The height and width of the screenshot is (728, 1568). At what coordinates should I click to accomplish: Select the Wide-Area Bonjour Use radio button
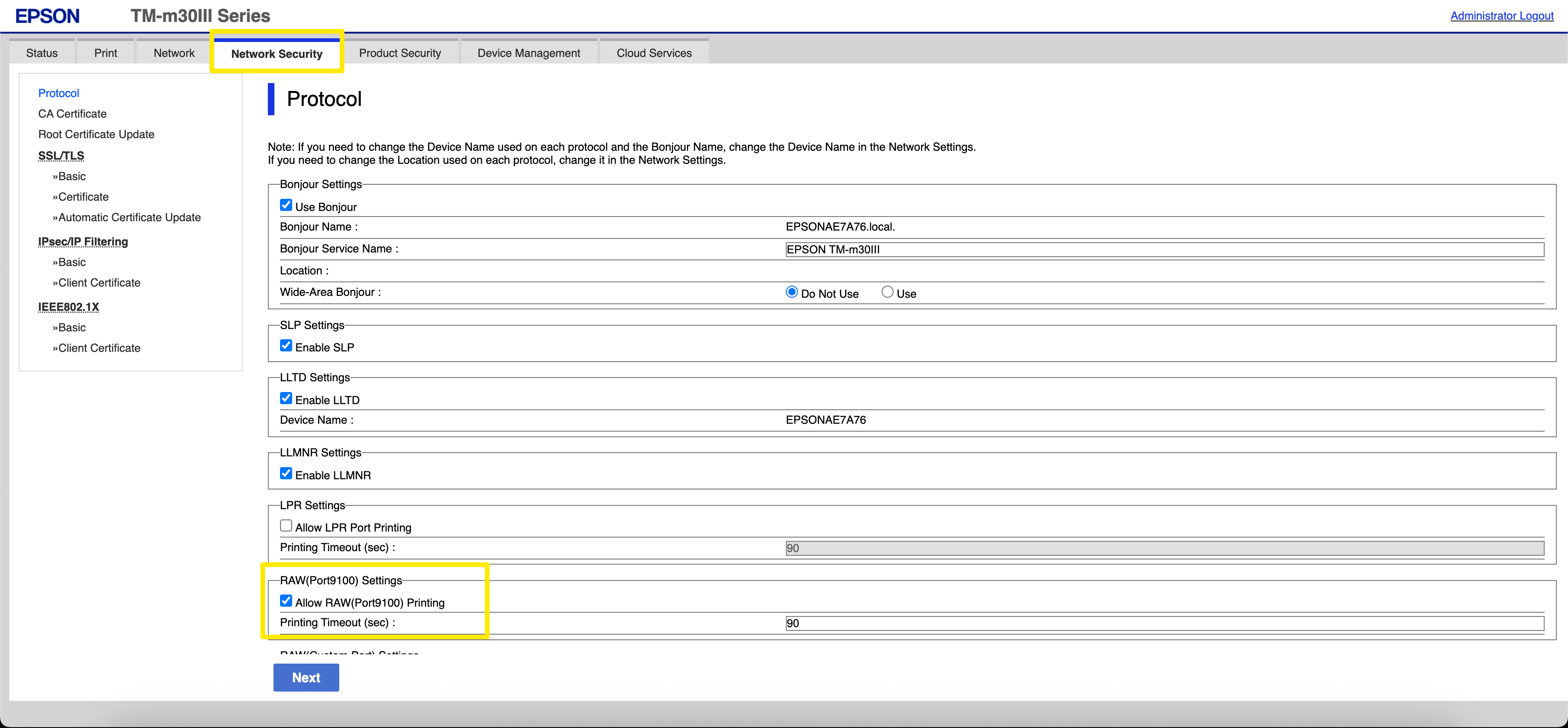(x=887, y=292)
